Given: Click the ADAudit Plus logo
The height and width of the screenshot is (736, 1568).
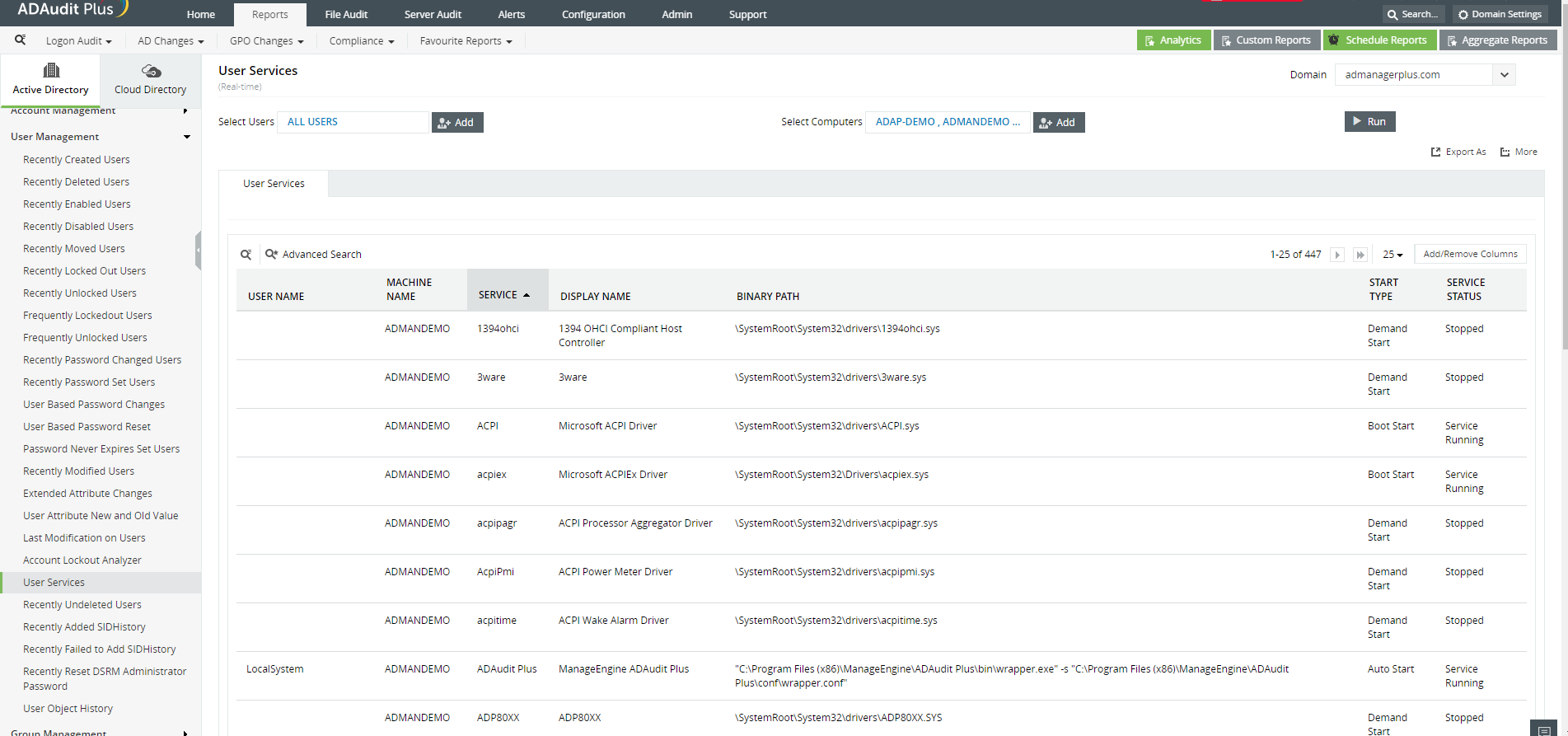Looking at the screenshot, I should (x=73, y=9).
